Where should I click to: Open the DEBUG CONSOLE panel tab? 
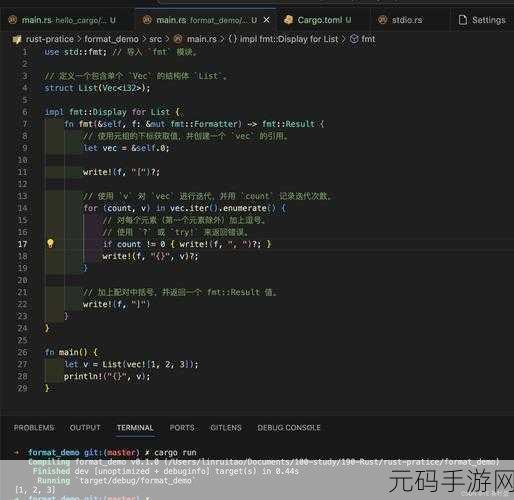point(289,428)
